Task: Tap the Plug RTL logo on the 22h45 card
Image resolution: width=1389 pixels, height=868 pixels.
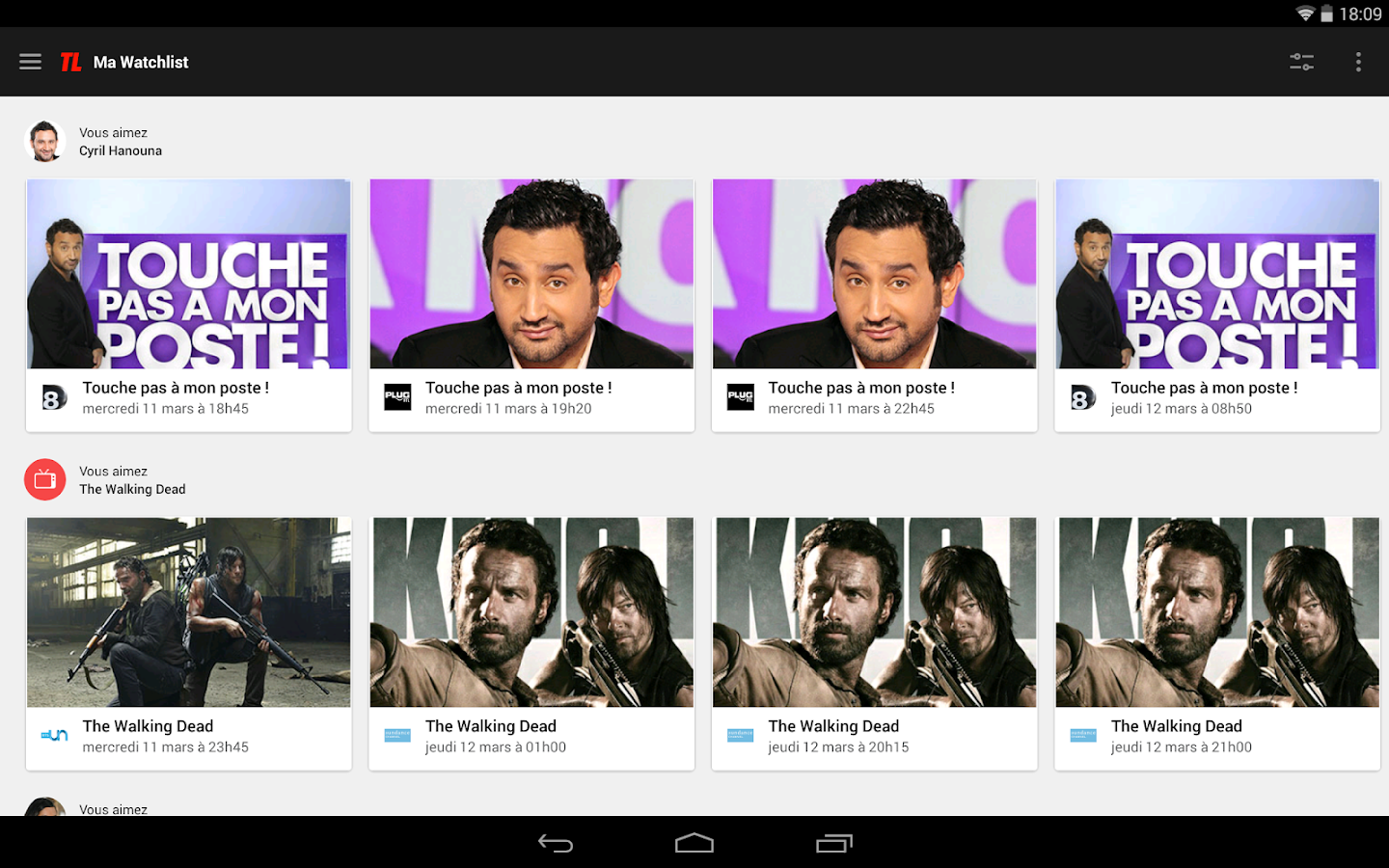Action: (741, 397)
